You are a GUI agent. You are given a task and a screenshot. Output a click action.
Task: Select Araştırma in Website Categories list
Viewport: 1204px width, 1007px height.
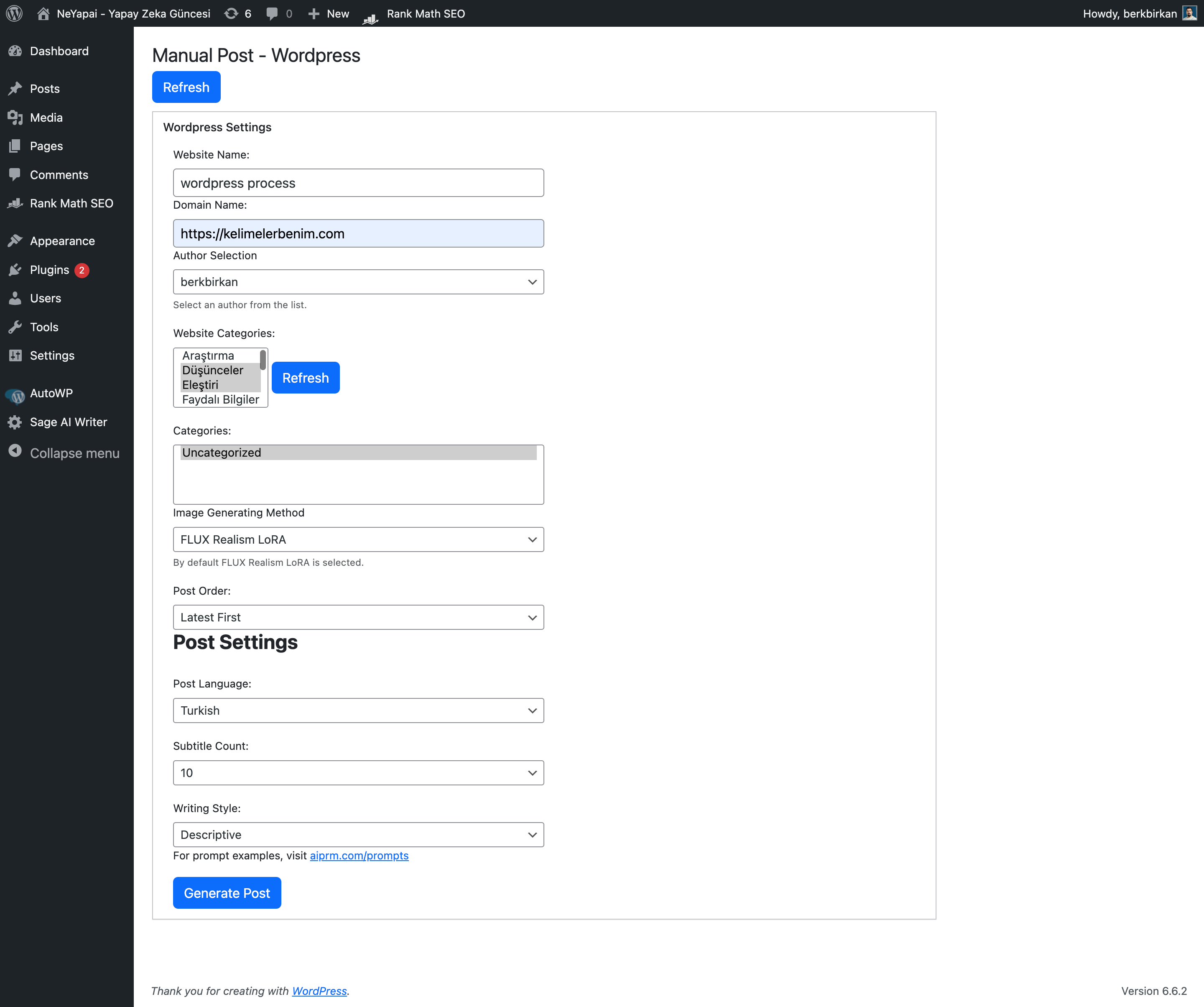click(x=220, y=355)
